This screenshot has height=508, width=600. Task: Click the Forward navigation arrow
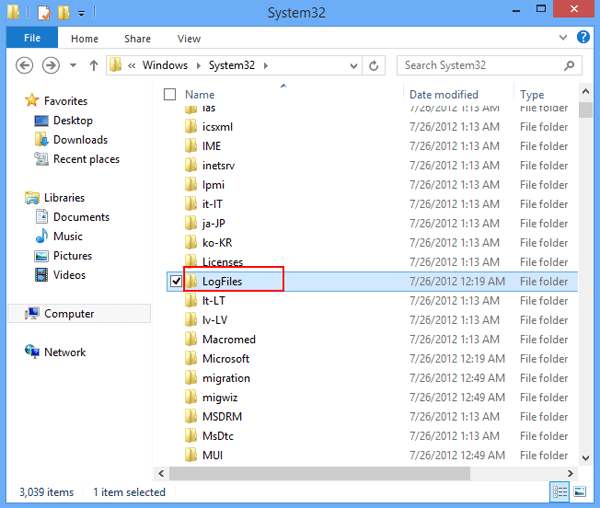click(x=51, y=65)
